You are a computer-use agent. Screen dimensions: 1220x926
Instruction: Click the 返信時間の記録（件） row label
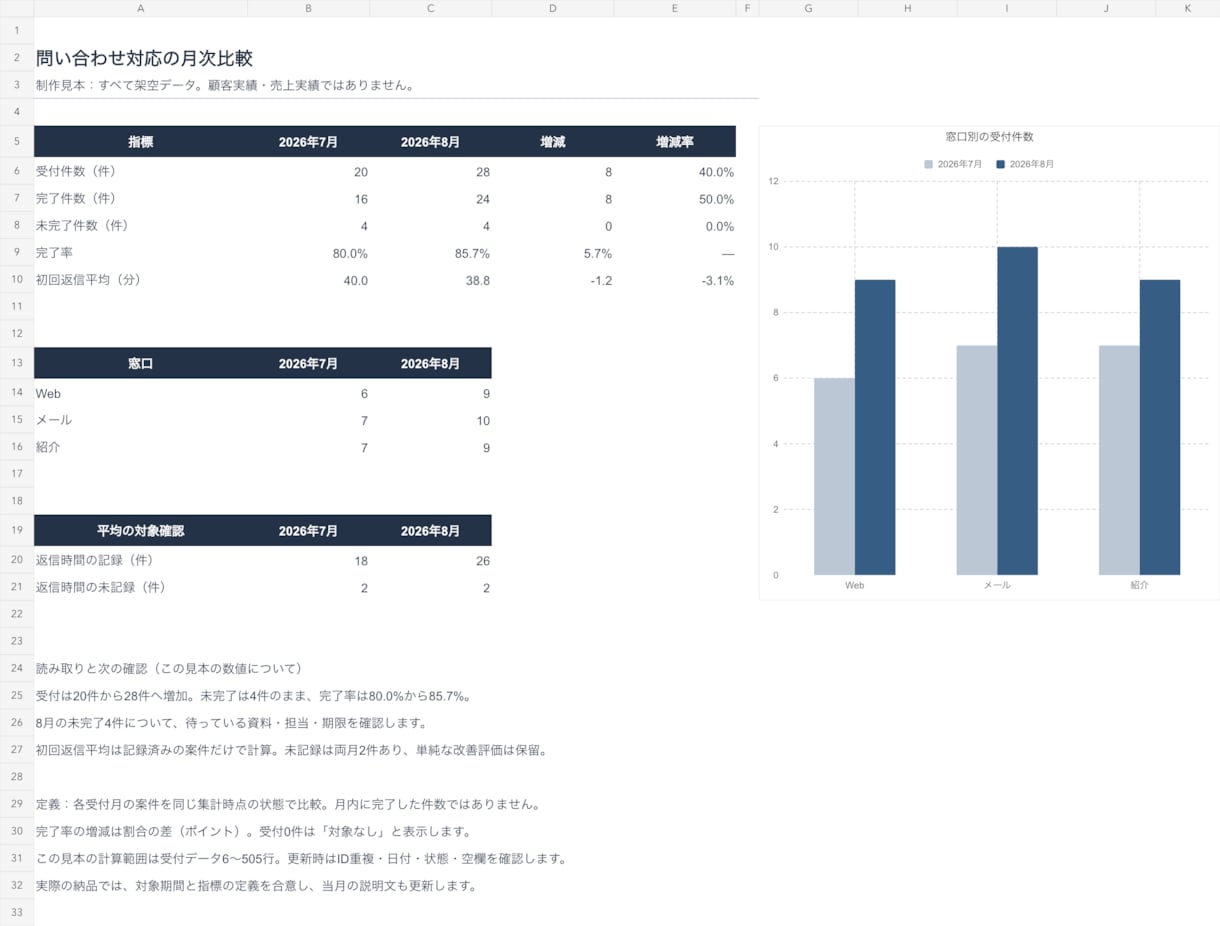94,560
